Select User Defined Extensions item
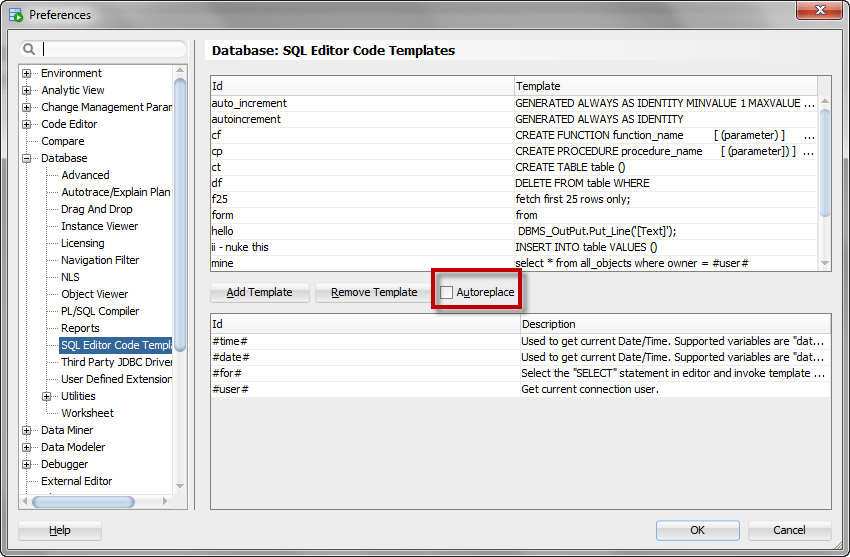This screenshot has height=557, width=850. pyautogui.click(x=117, y=379)
